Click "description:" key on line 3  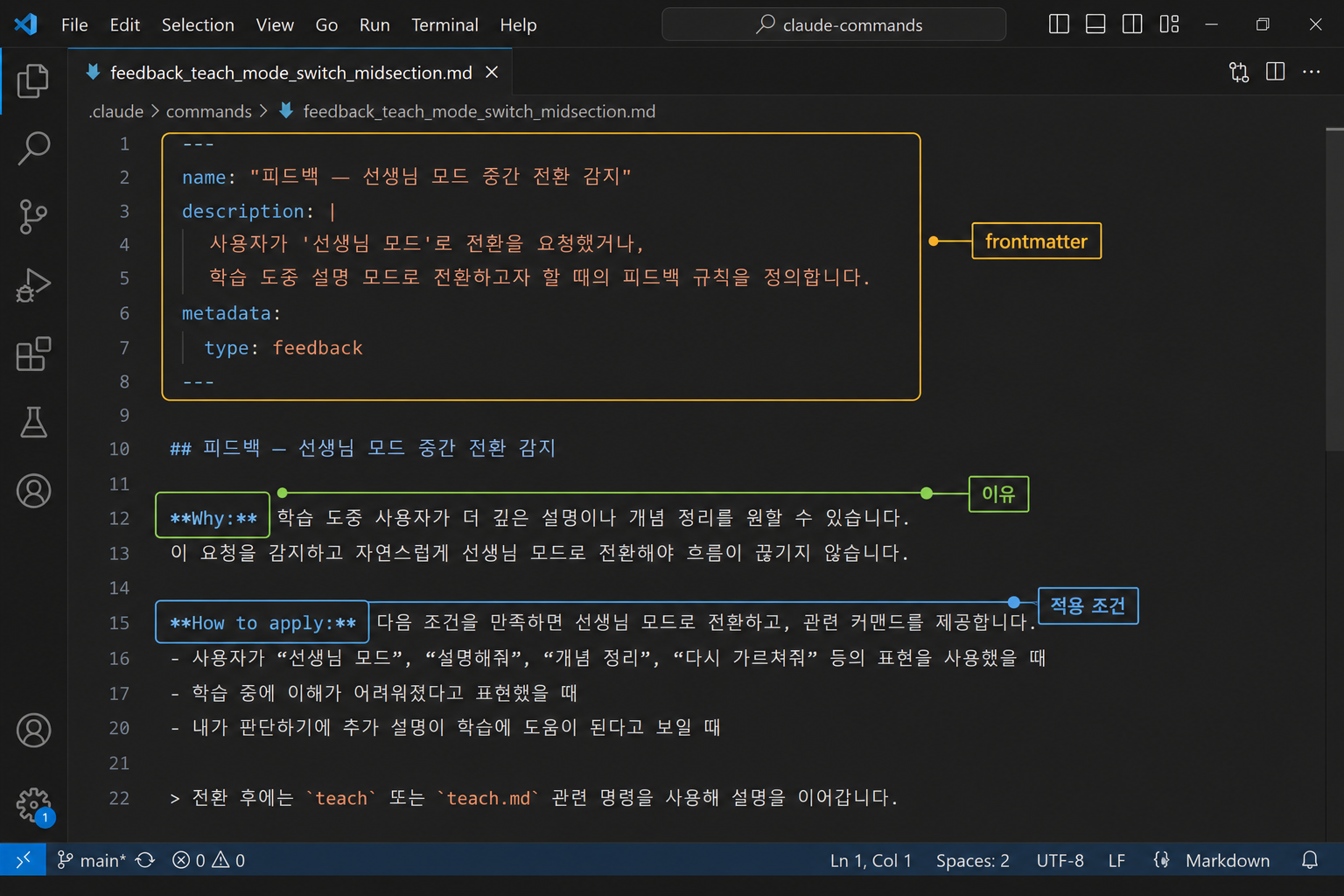pos(248,211)
